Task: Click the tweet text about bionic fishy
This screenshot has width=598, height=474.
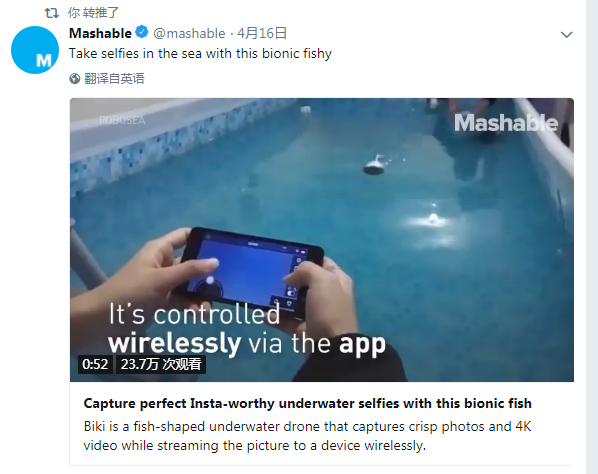Action: (200, 53)
